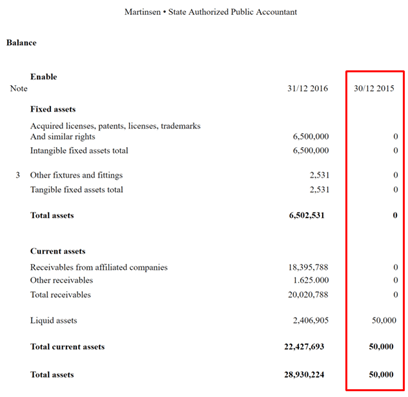
Task: Select 50,000 in the Liquid assets row
Action: click(384, 321)
